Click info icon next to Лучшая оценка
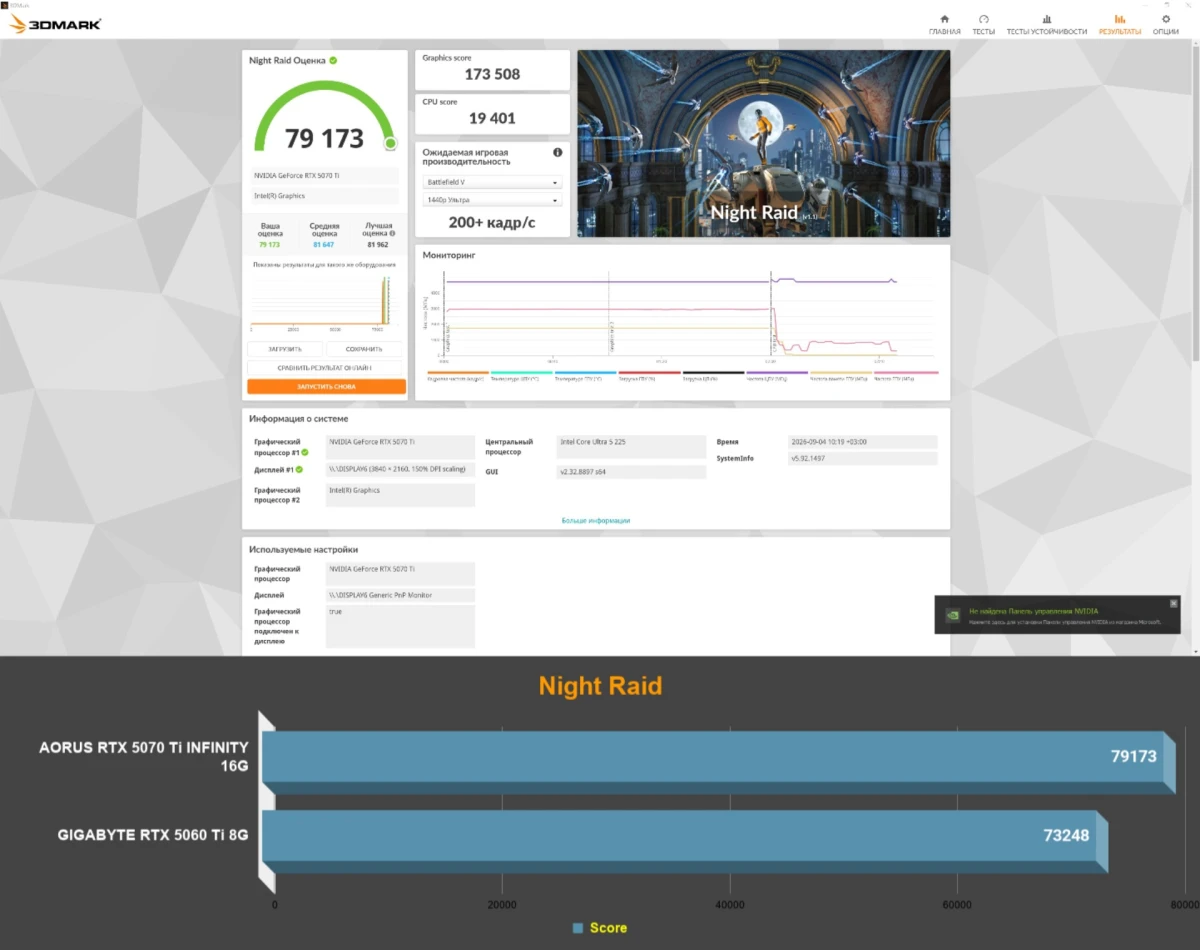The width and height of the screenshot is (1200, 950). pos(393,234)
